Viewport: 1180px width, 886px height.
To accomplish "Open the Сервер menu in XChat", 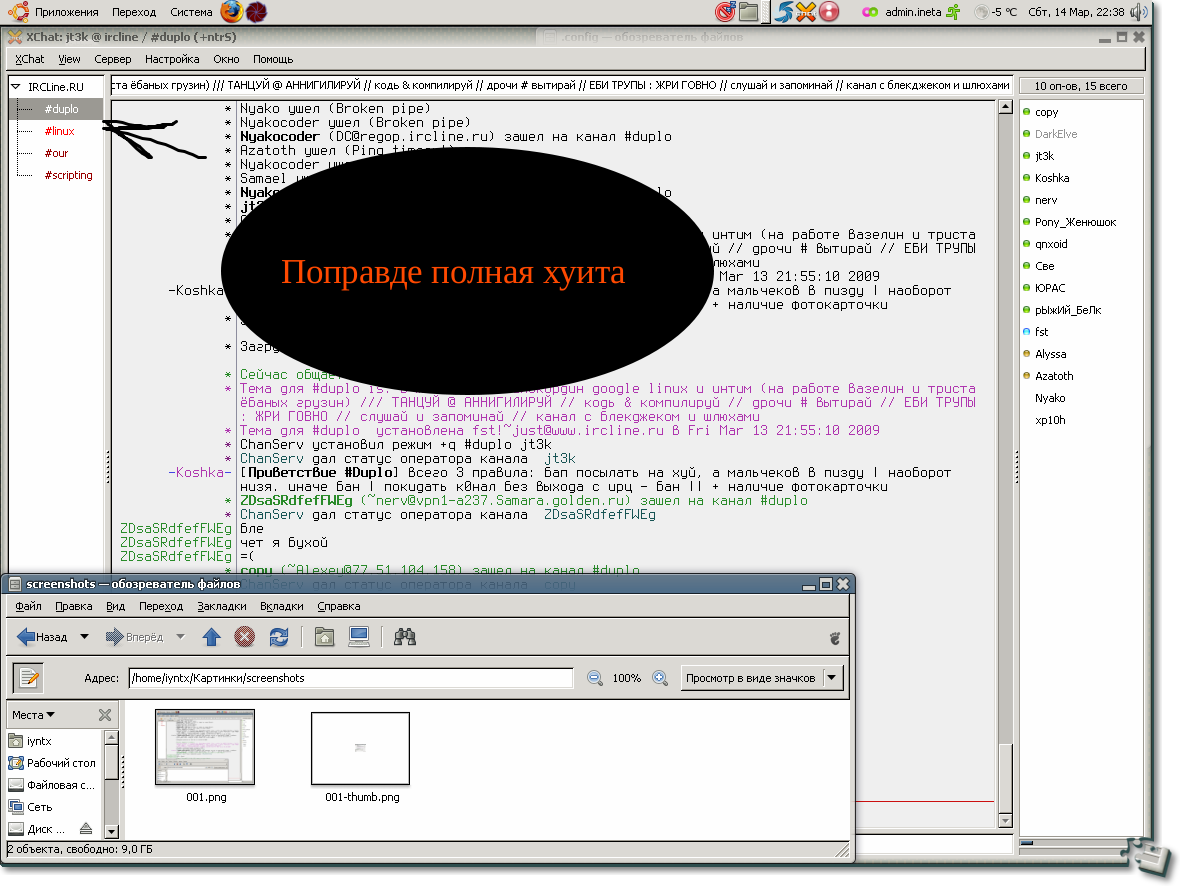I will tap(113, 59).
